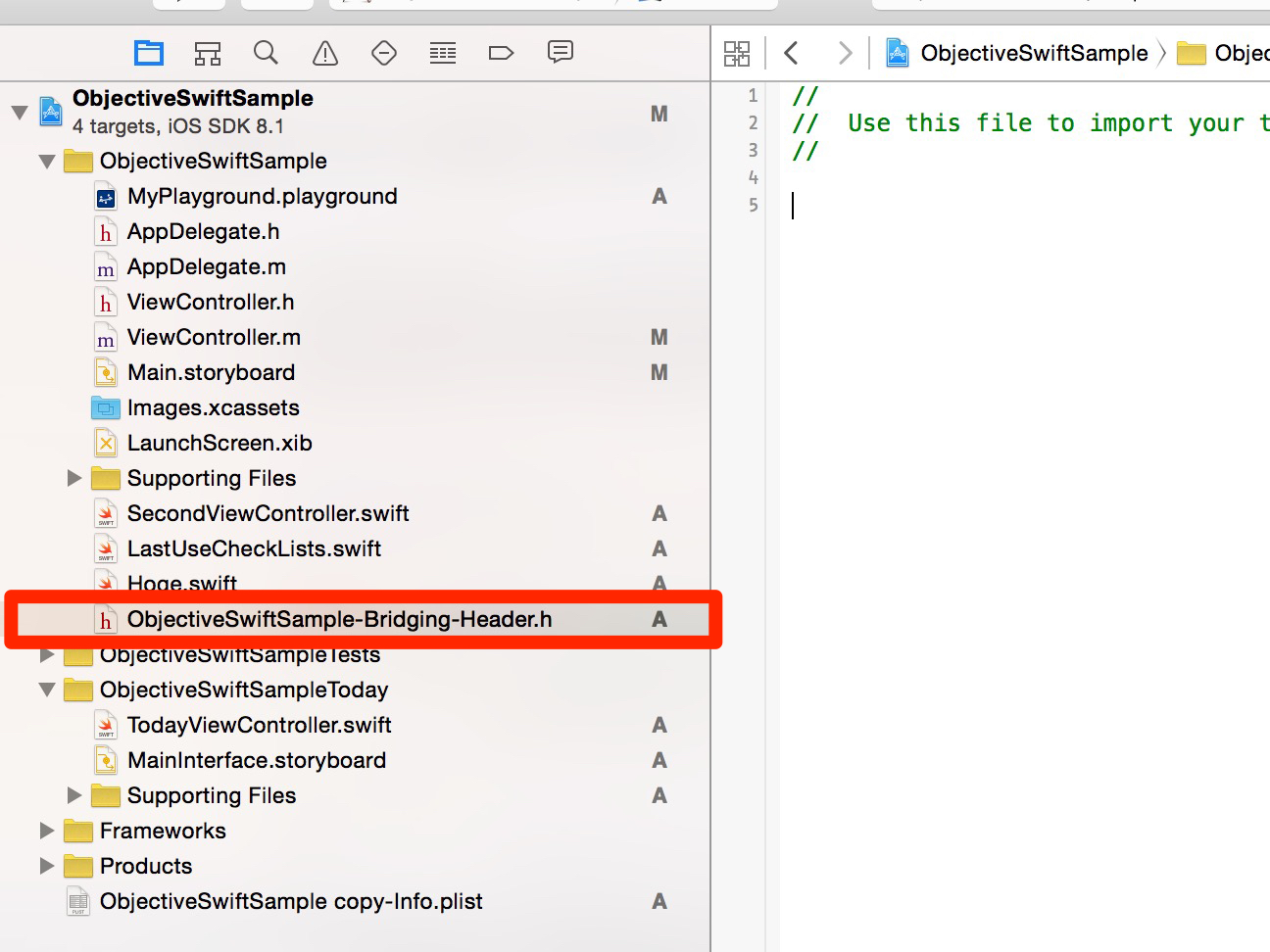Show the Test navigator

coord(384,53)
